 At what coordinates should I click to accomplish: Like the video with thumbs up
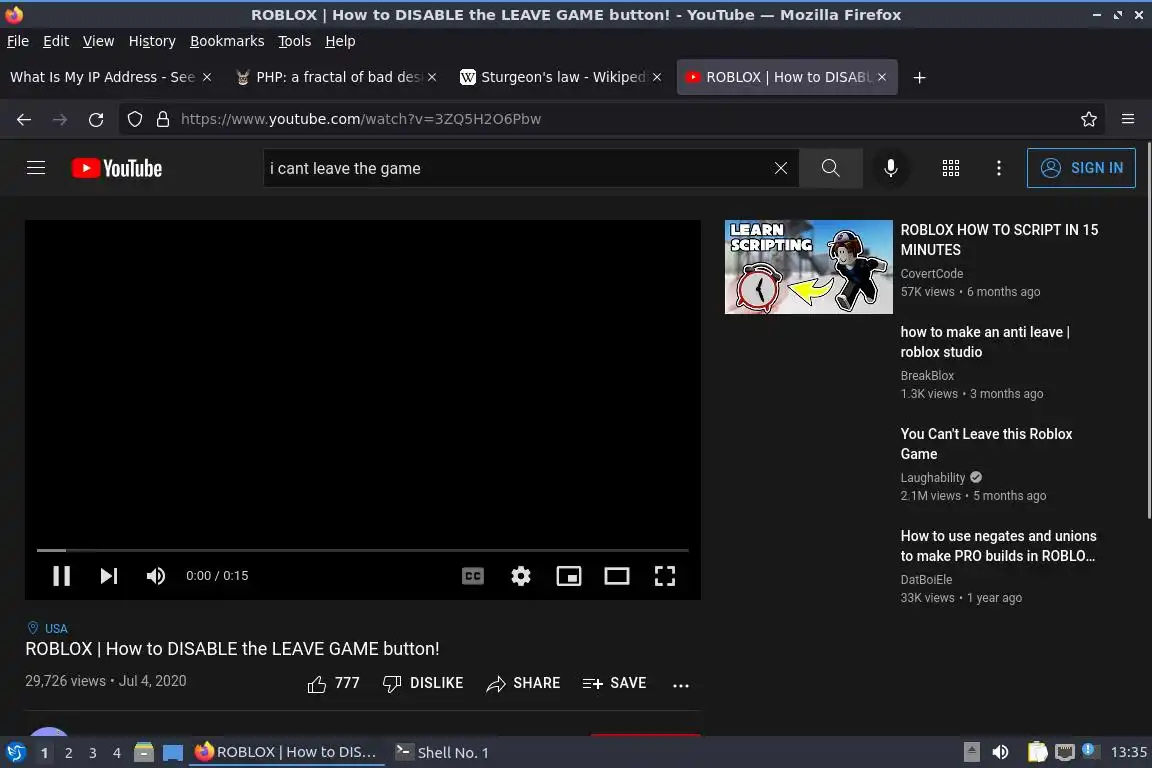[x=334, y=683]
